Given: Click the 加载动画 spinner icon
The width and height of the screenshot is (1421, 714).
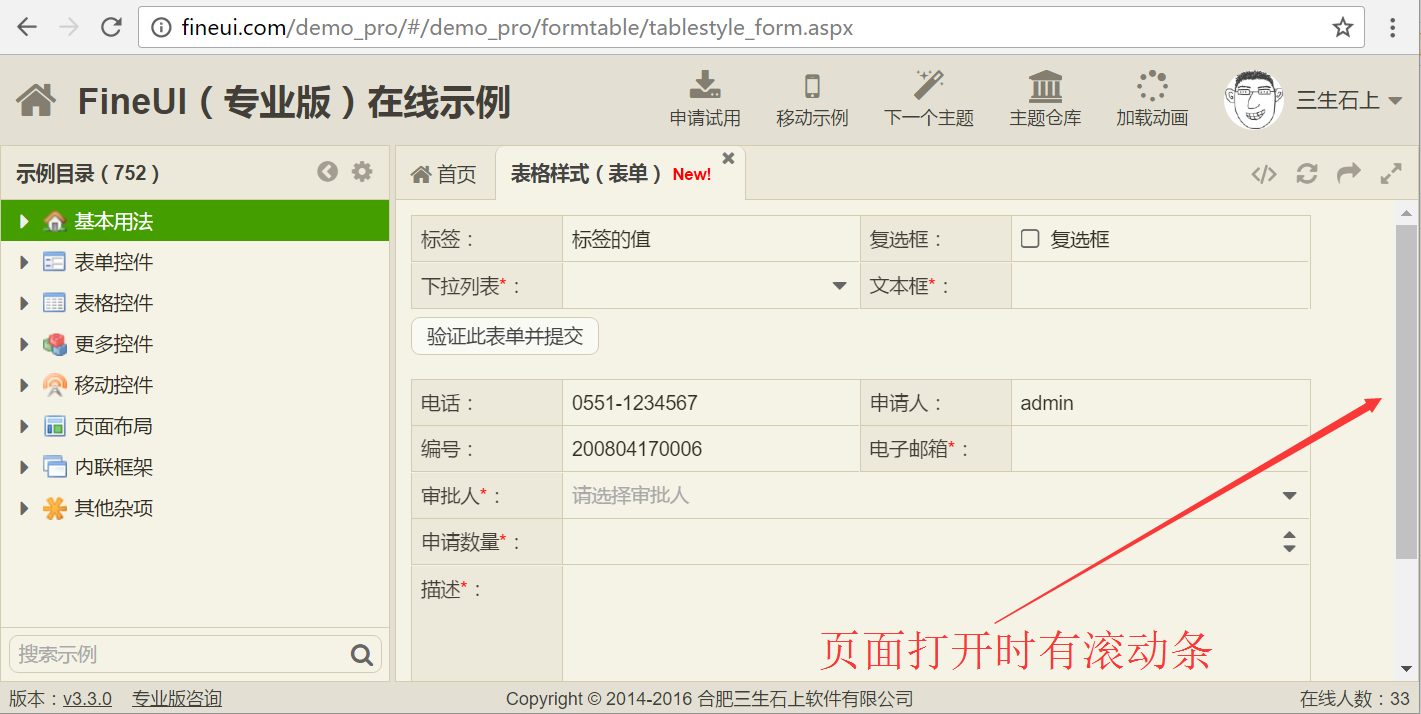Looking at the screenshot, I should [1152, 85].
